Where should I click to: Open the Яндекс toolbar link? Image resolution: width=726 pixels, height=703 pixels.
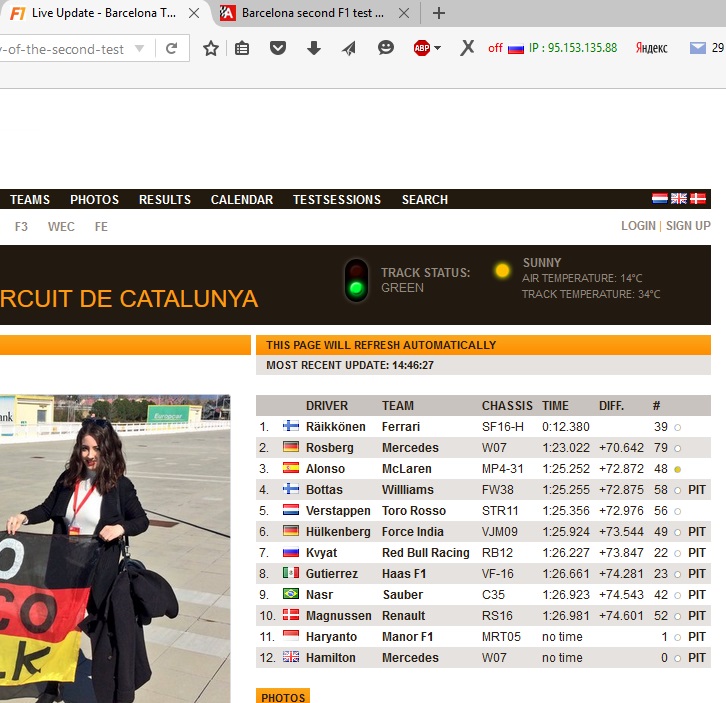pos(651,48)
